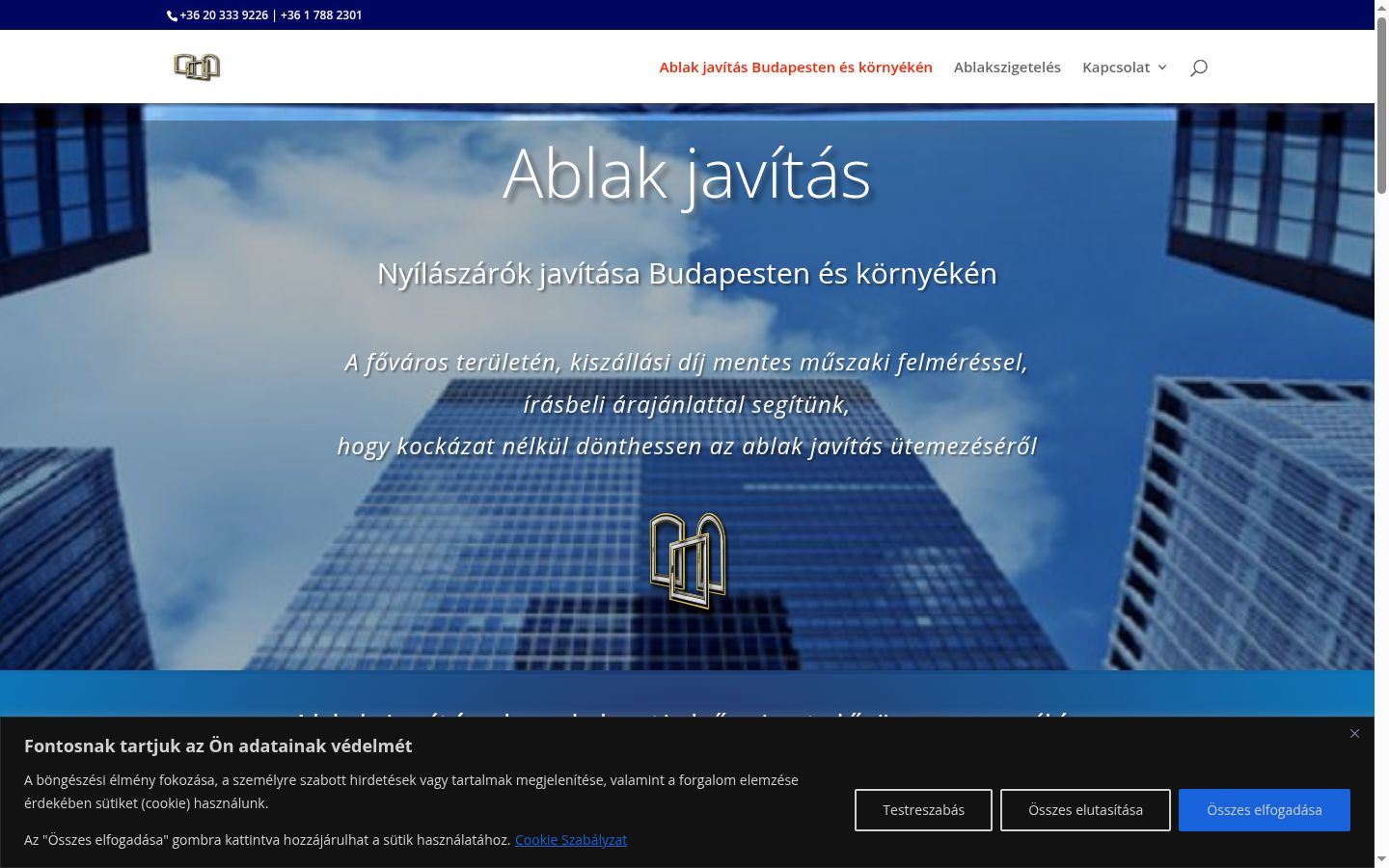The height and width of the screenshot is (868, 1389).
Task: Click the scrollbar up arrow
Action: tap(1381, 7)
